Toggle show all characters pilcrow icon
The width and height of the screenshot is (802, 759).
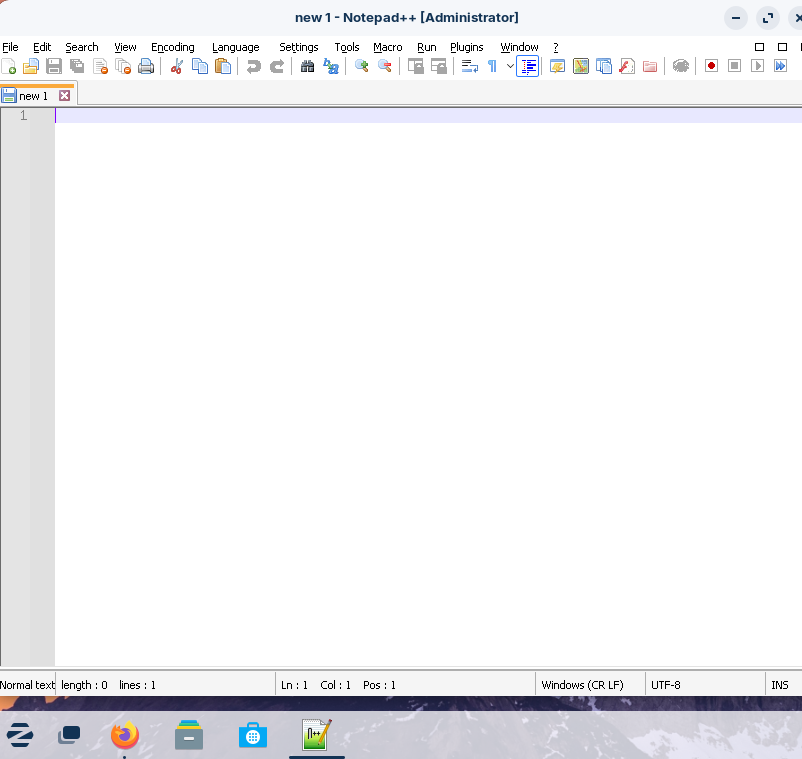coord(493,66)
